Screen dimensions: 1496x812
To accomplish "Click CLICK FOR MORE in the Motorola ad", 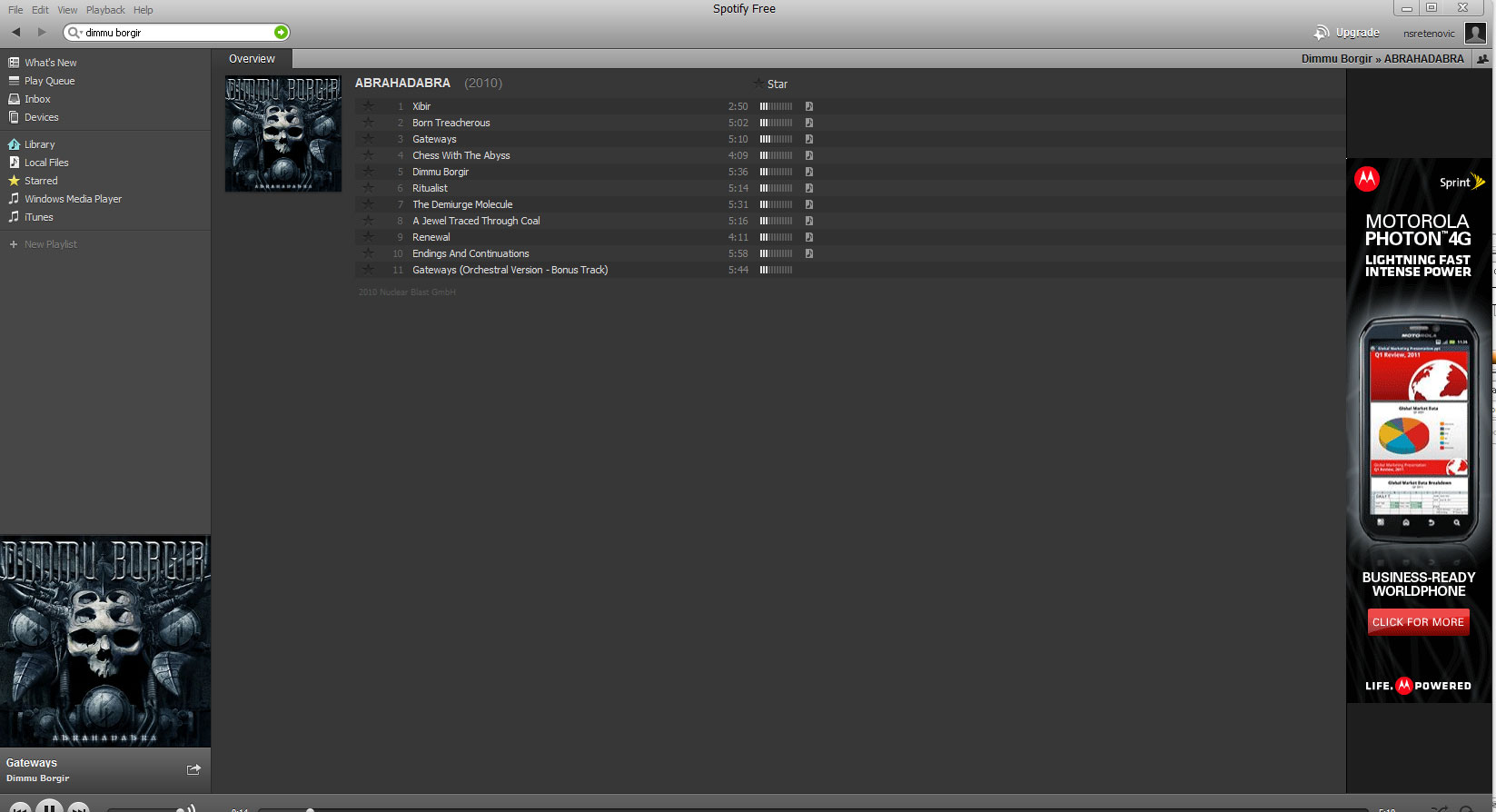I will [x=1418, y=622].
